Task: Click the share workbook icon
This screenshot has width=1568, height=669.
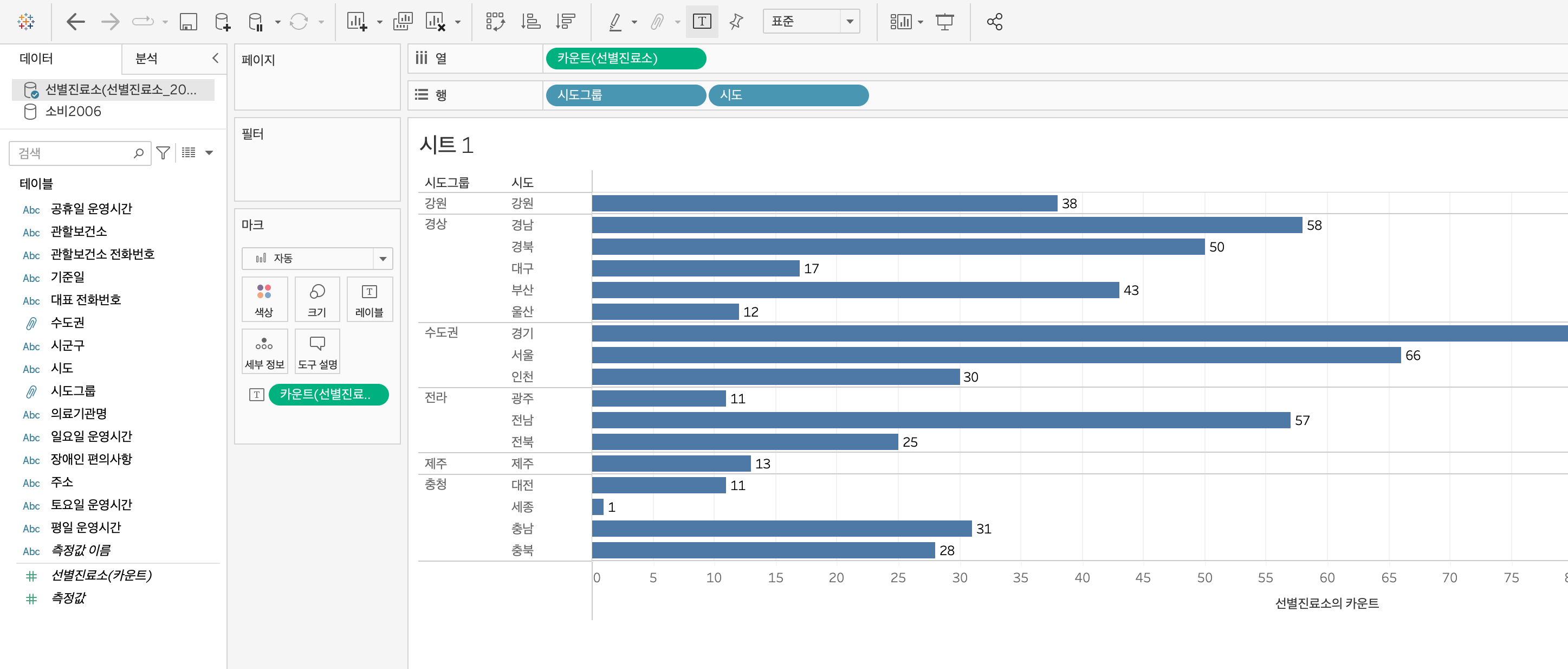Action: click(x=994, y=22)
